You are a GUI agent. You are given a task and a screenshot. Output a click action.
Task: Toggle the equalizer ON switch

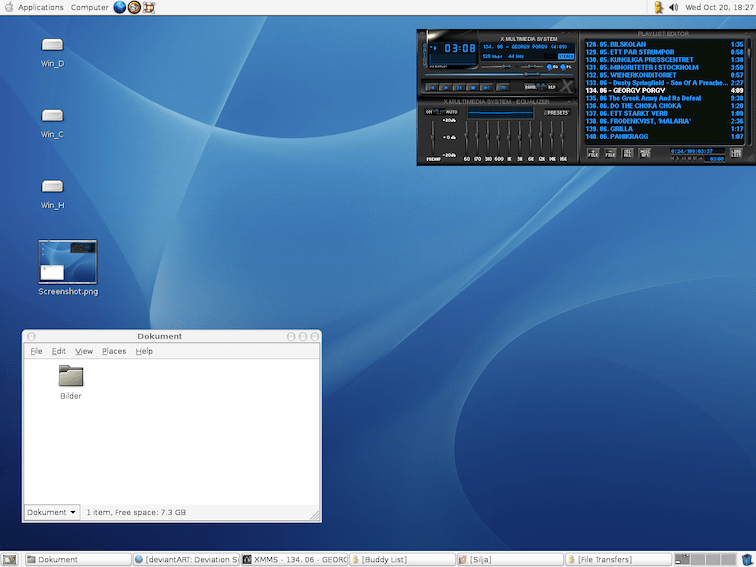tap(430, 112)
